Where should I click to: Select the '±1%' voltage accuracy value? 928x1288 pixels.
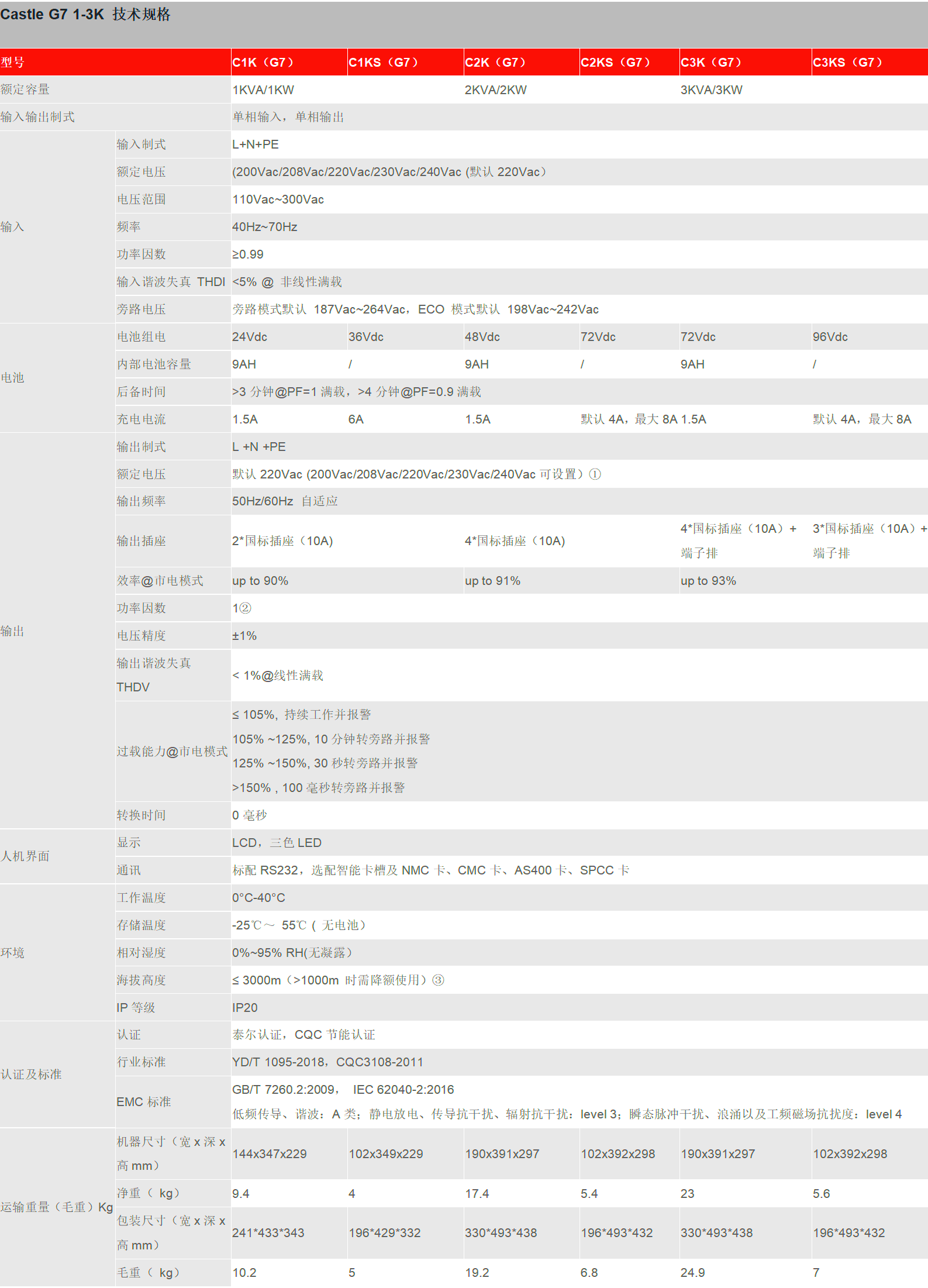(x=244, y=636)
